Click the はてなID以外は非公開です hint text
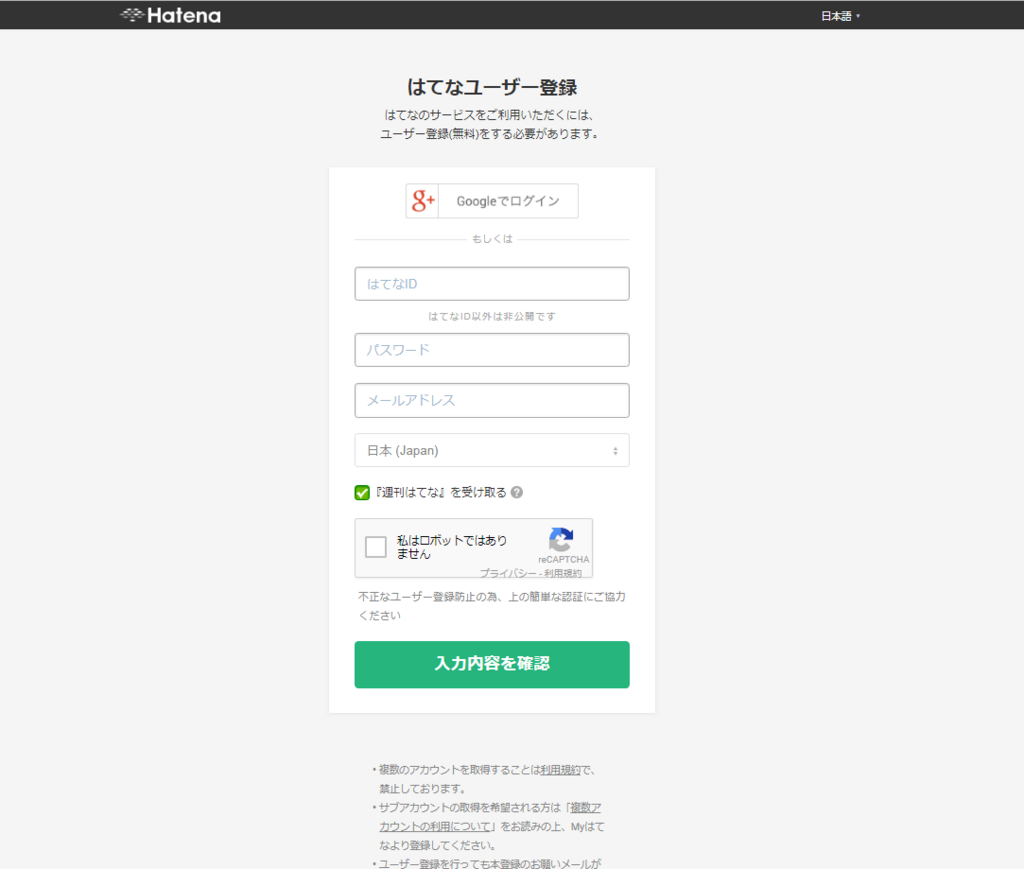Screen dimensions: 1024x869 pyautogui.click(x=492, y=317)
